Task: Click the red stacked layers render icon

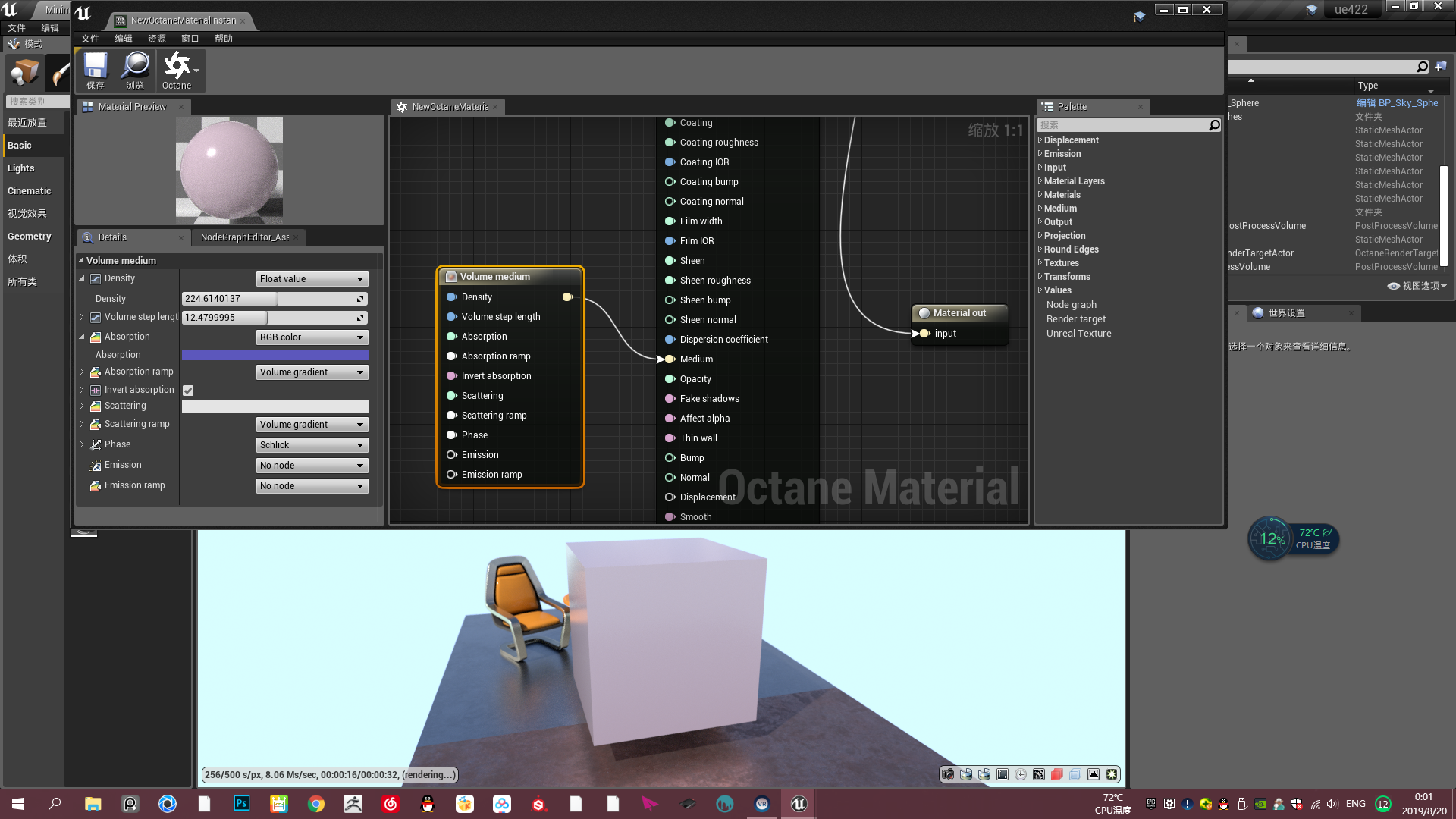Action: click(1057, 774)
